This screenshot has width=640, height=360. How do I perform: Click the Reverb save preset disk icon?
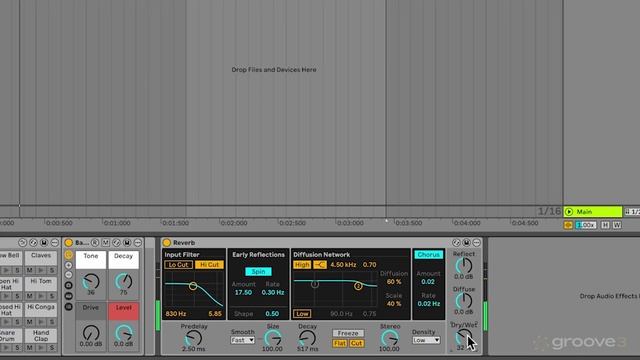(466, 242)
